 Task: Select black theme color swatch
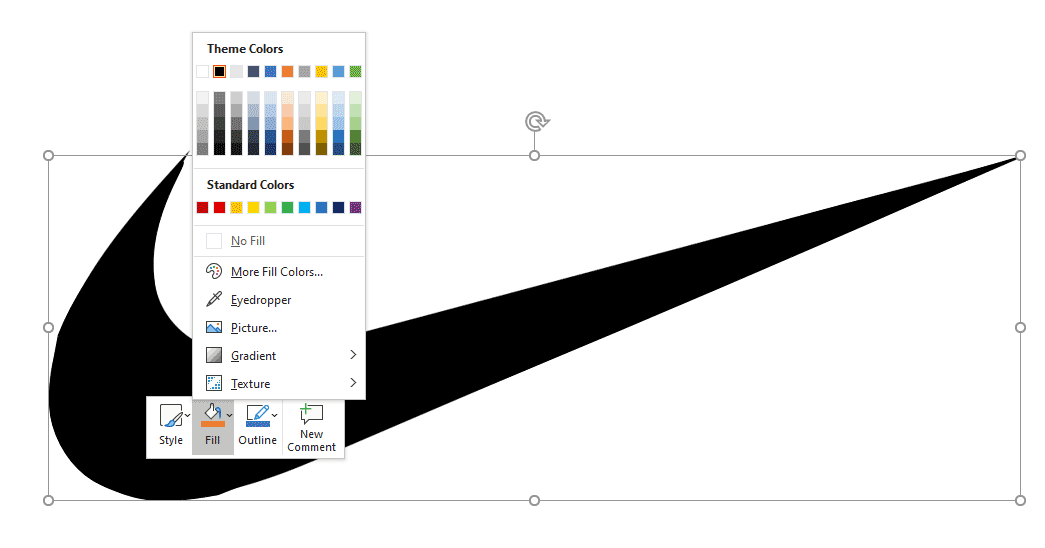point(219,71)
